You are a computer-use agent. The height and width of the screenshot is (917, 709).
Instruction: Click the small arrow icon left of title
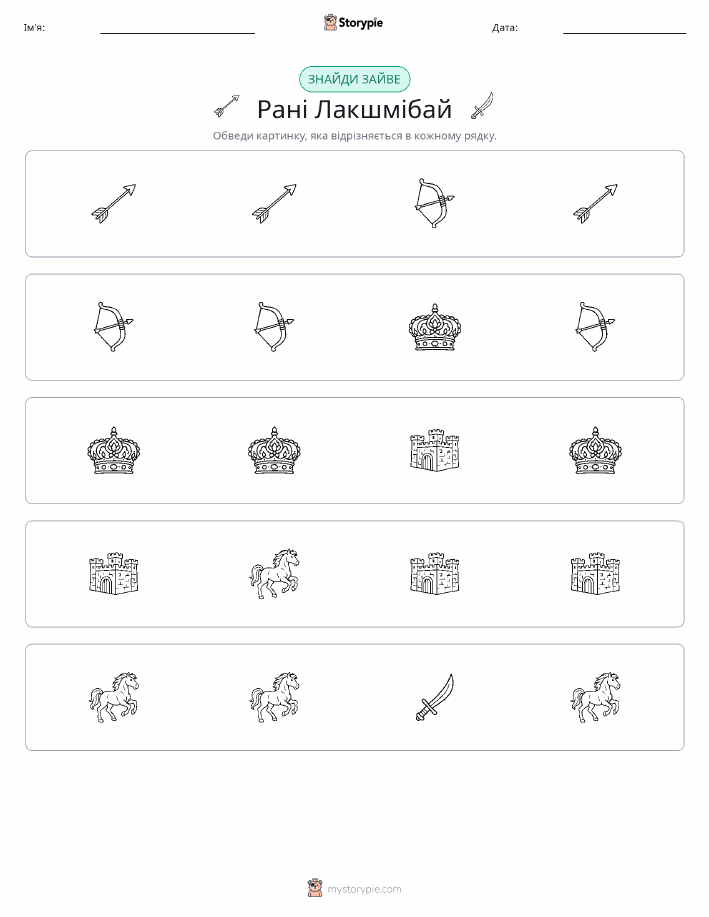click(227, 106)
